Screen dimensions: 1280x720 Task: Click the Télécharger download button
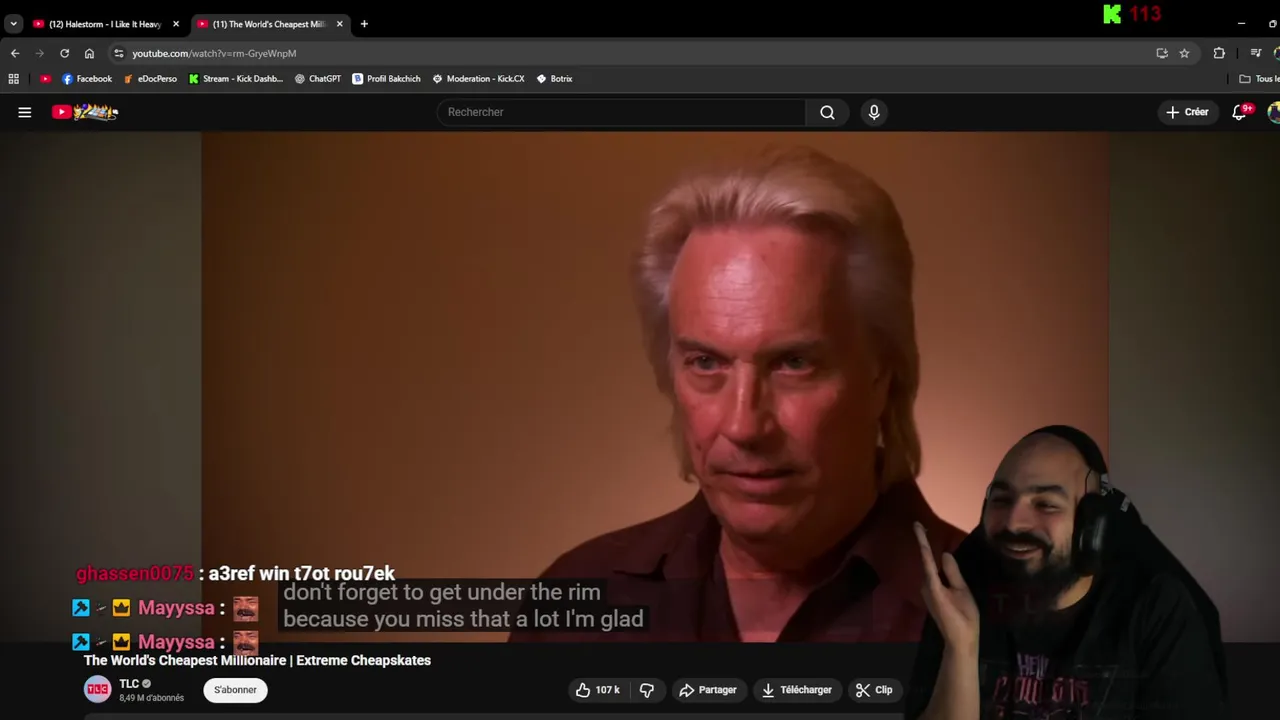coord(797,690)
